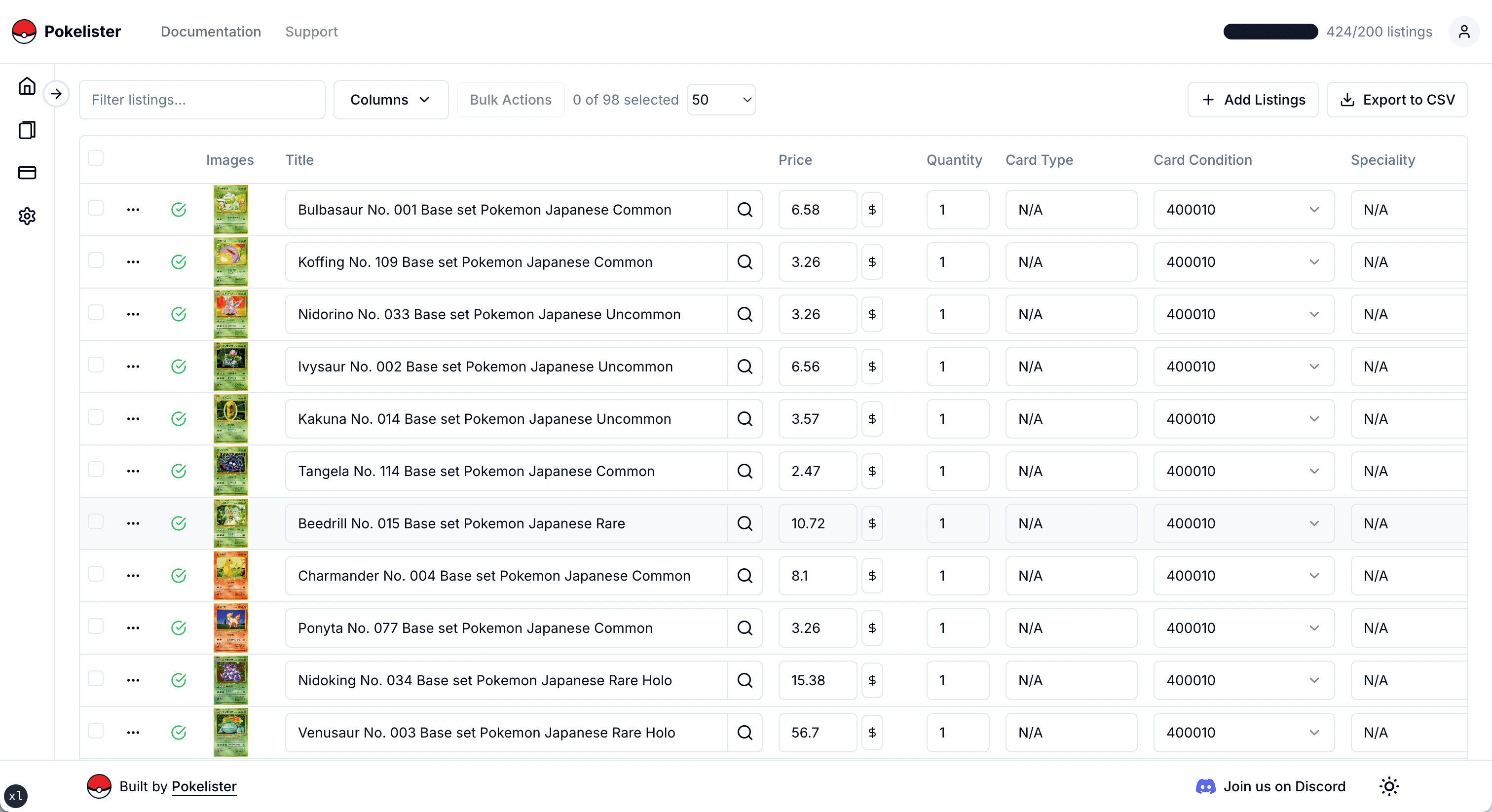The image size is (1492, 812).
Task: Toggle the theme sun icon bottom right
Action: click(x=1388, y=786)
